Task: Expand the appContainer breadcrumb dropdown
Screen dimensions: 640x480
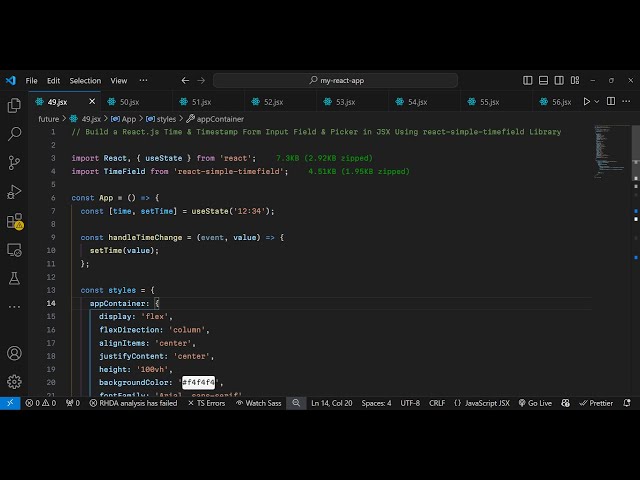Action: point(219,119)
